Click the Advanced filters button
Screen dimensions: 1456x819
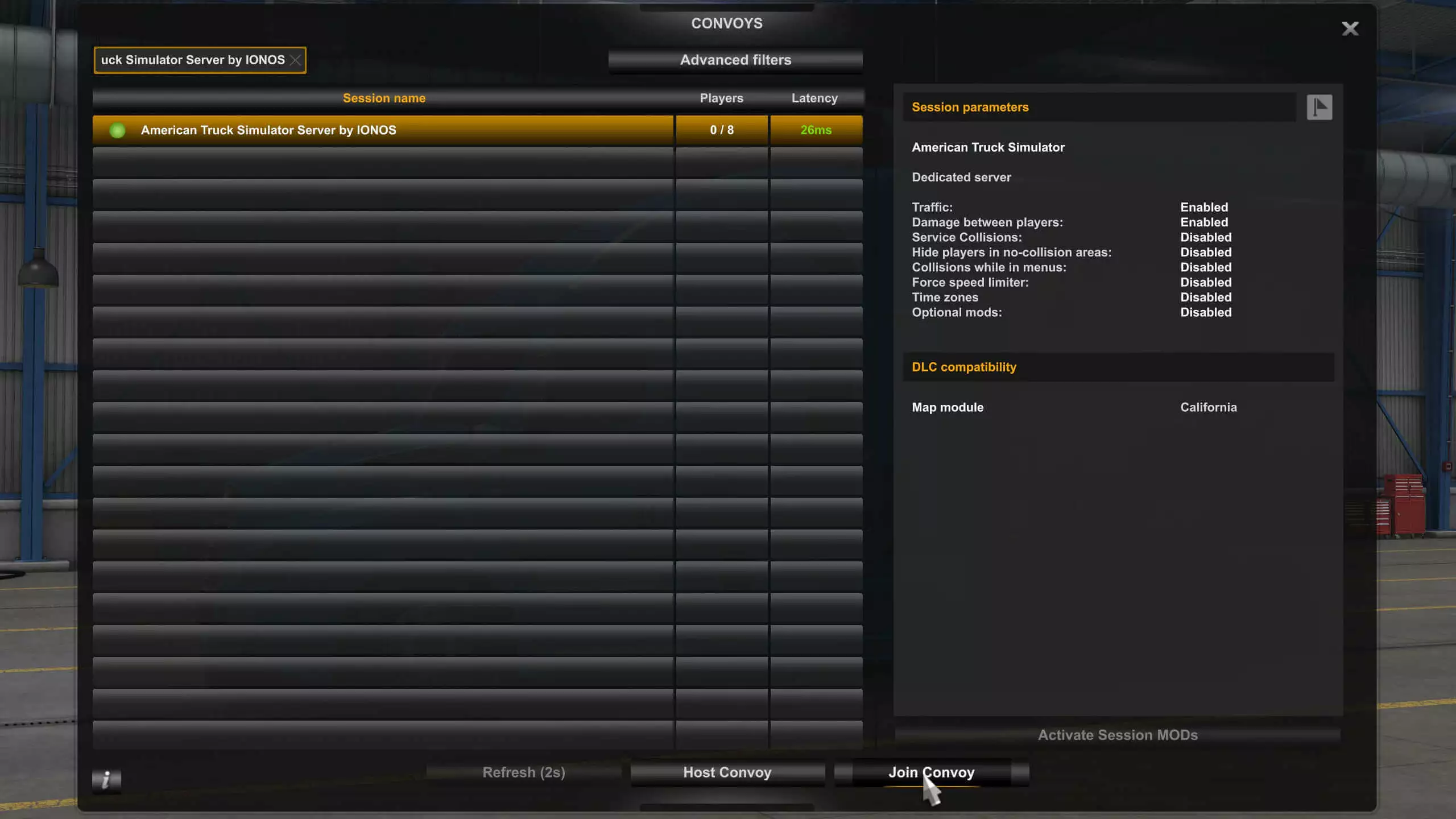(x=736, y=60)
